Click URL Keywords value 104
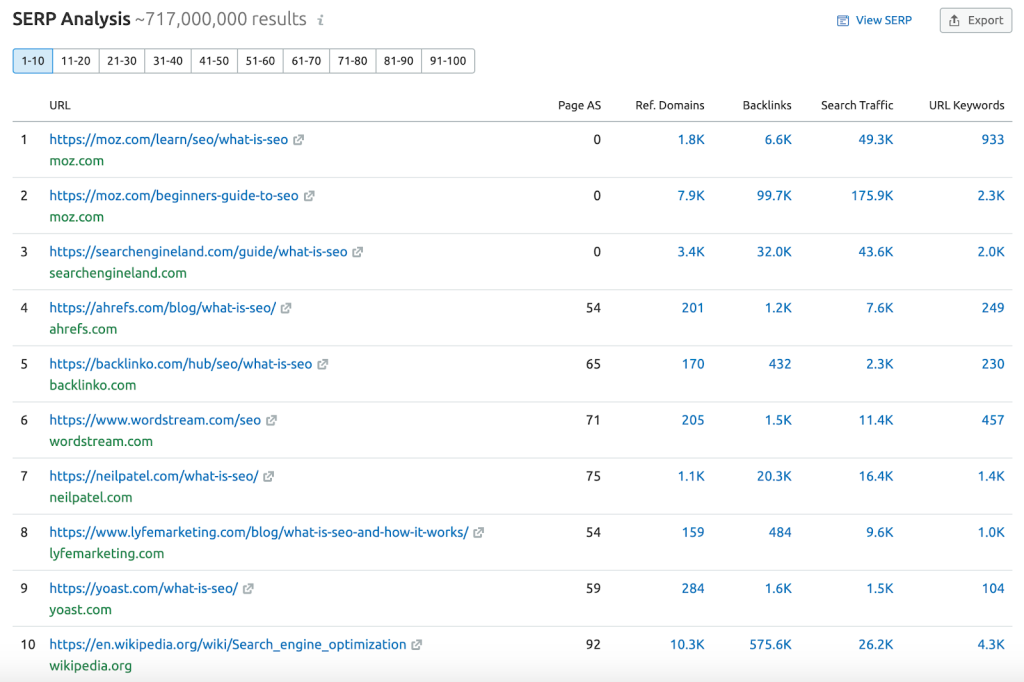1024x682 pixels. (993, 589)
